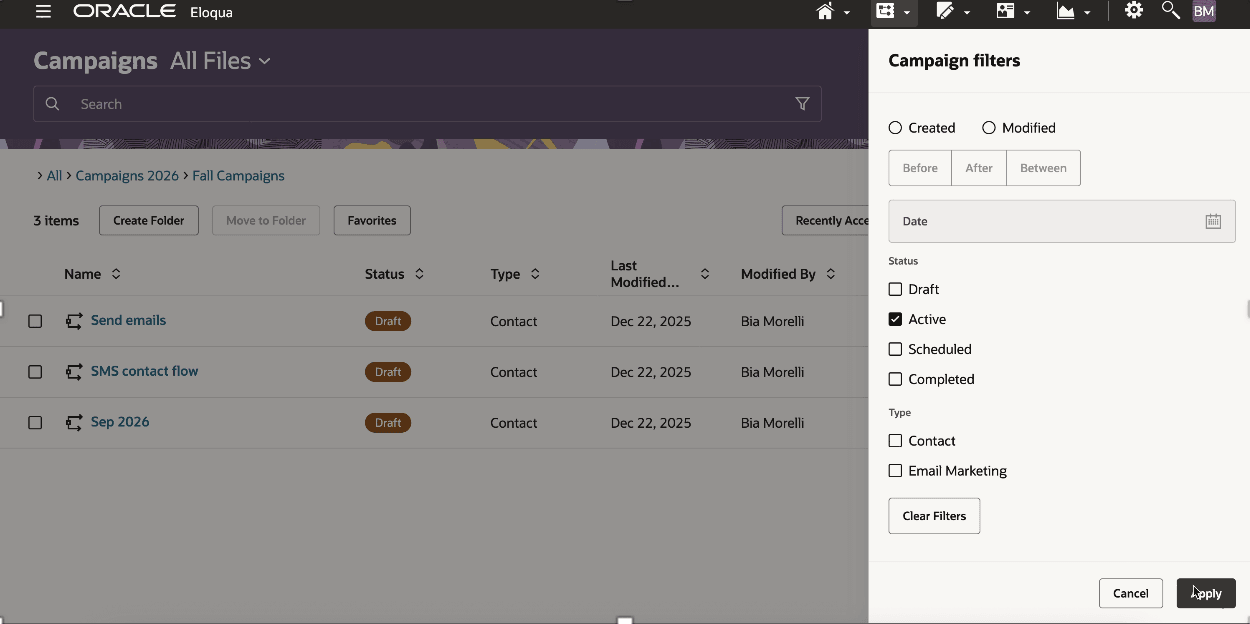Click the campaign flow icon beside SMS contact flow
Image resolution: width=1250 pixels, height=624 pixels.
click(x=74, y=372)
